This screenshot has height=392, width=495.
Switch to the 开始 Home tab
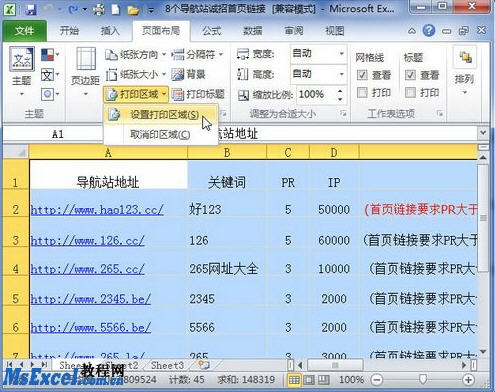click(x=69, y=31)
